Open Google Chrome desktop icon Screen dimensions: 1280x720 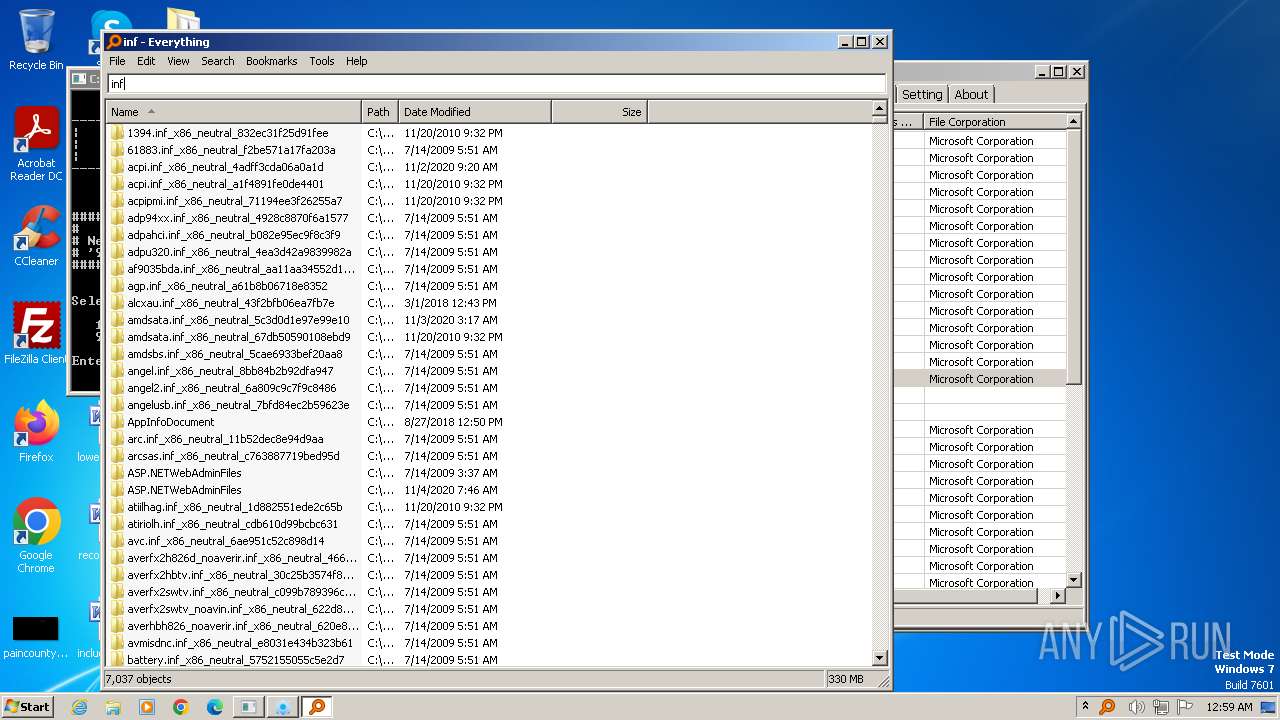click(x=36, y=535)
